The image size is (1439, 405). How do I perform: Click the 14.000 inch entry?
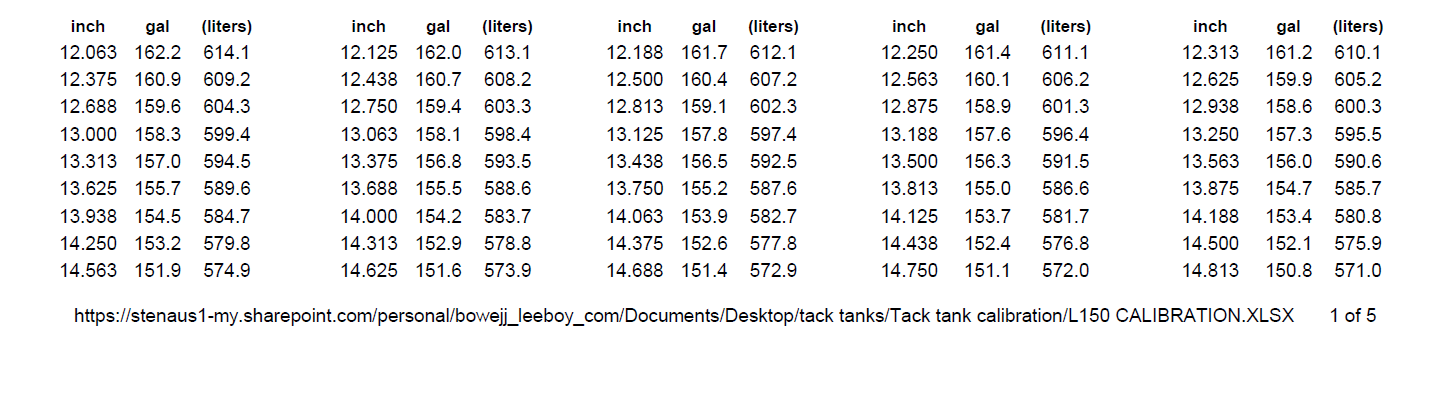pos(369,216)
